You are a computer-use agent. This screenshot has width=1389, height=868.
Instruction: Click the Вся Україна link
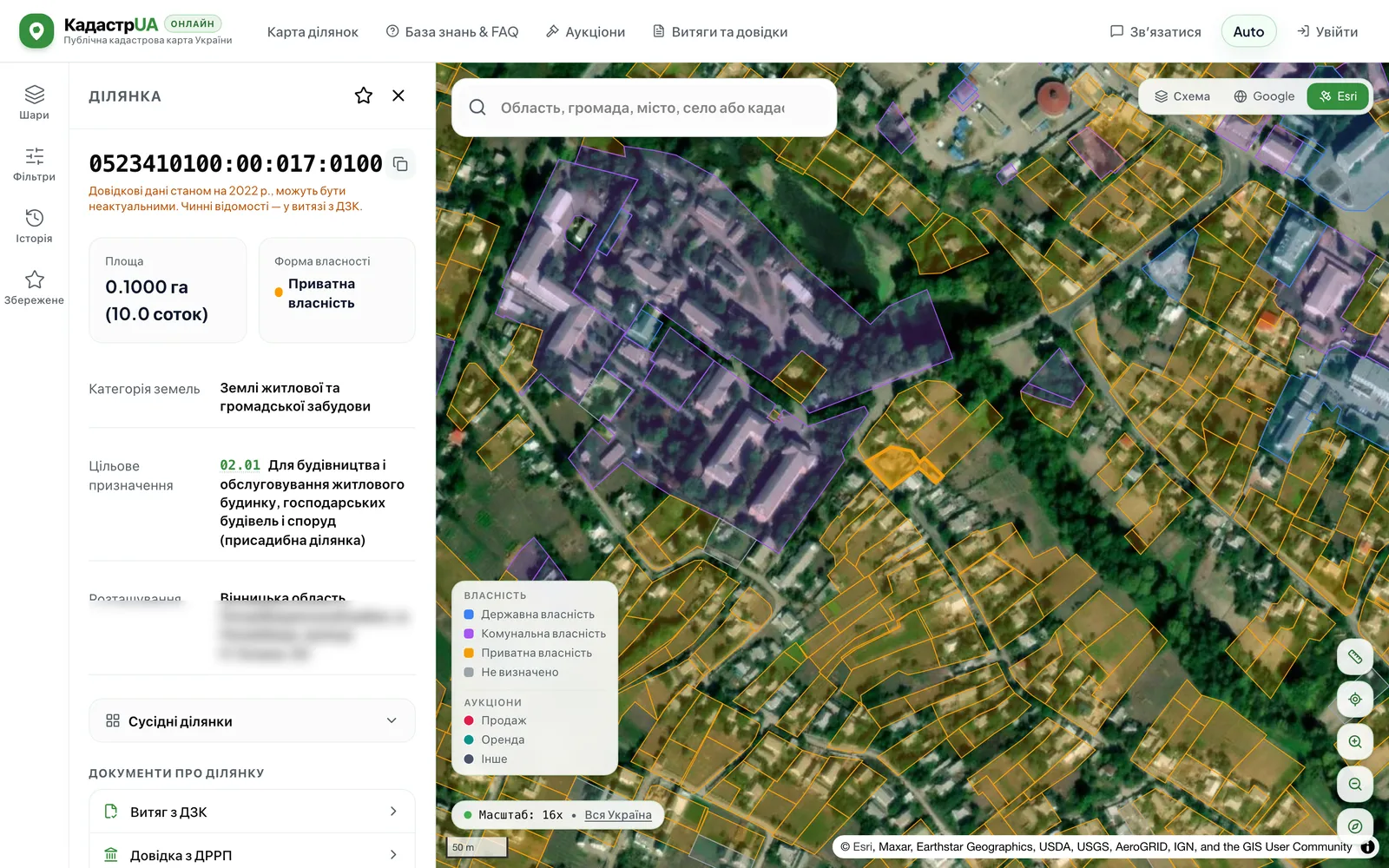pos(618,815)
